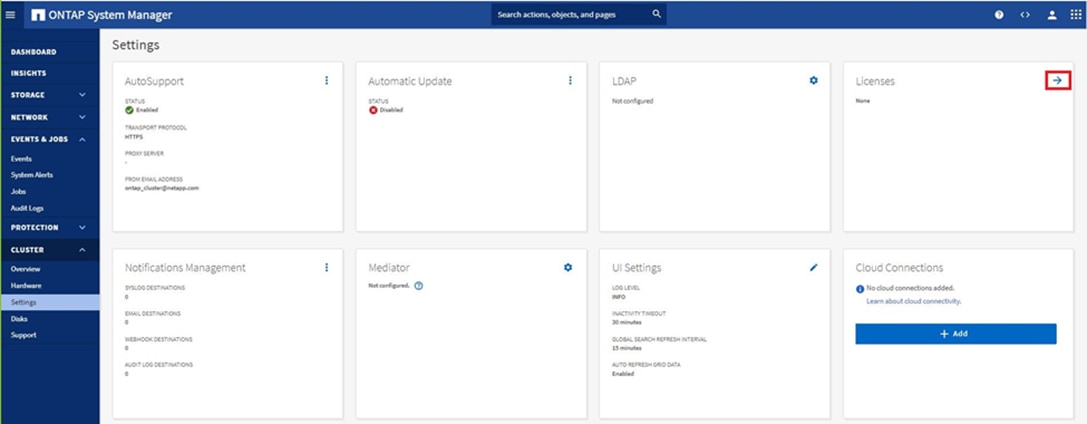Open AutoSupport card options menu
Viewport: 1087px width, 424px height.
point(327,80)
